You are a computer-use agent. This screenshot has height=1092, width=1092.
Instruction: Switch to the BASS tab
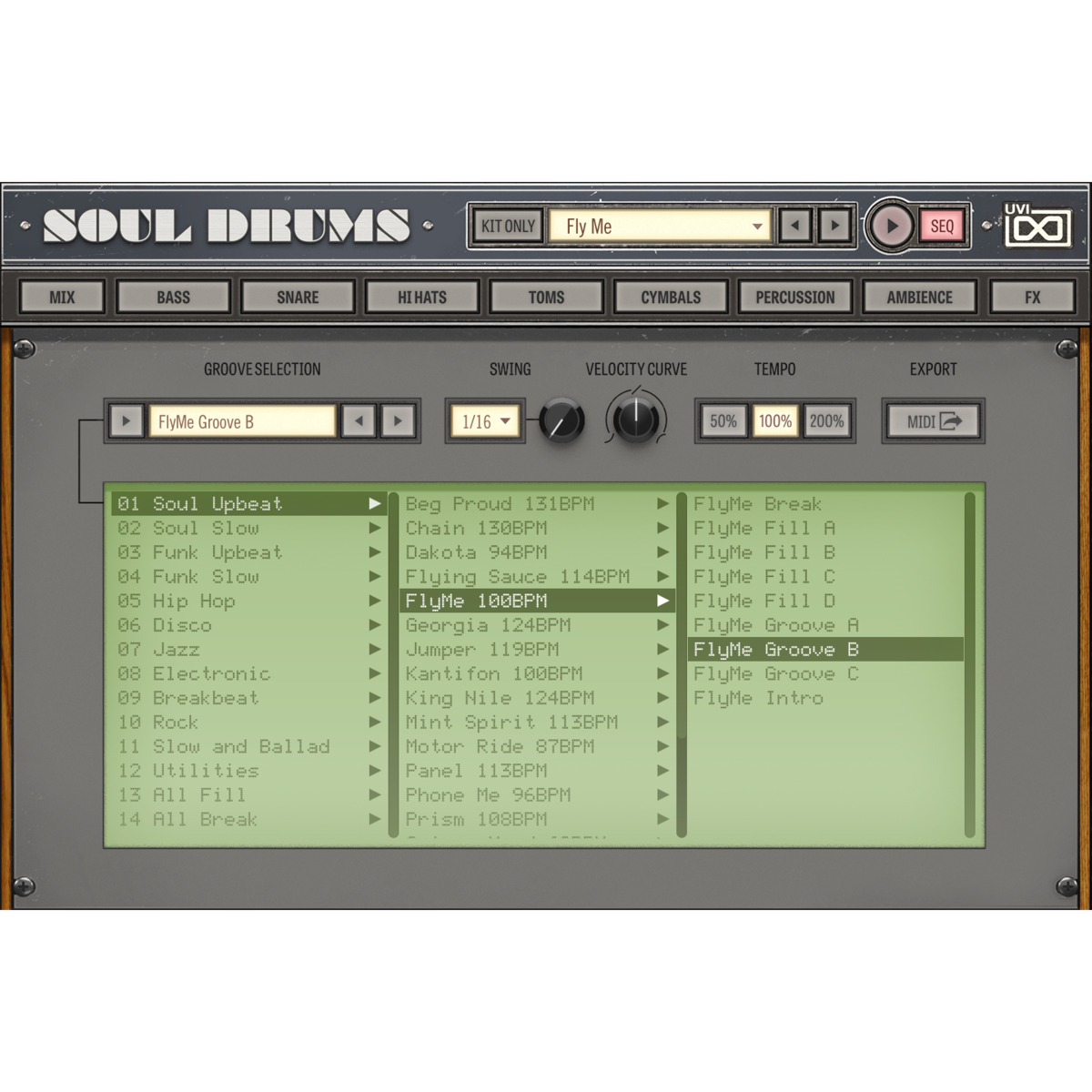173,297
